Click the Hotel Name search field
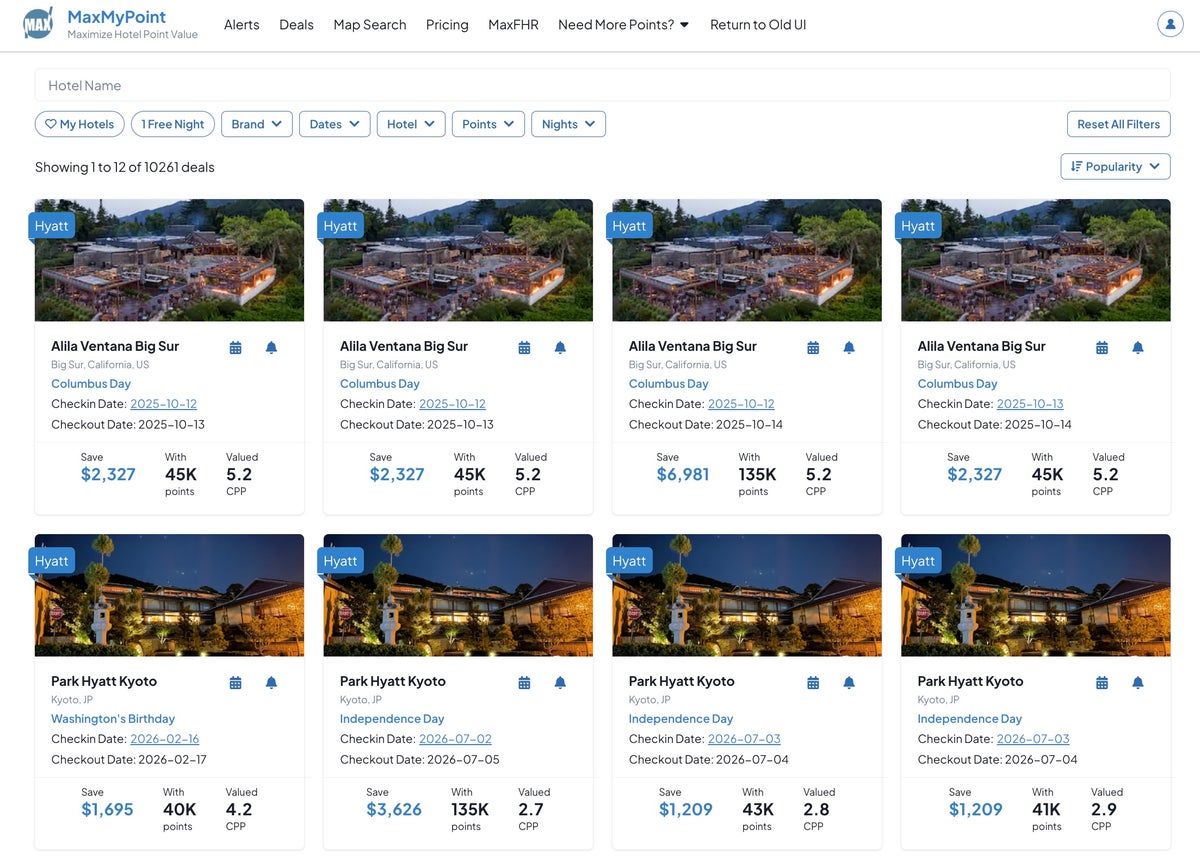This screenshot has height=867, width=1200. click(x=602, y=85)
